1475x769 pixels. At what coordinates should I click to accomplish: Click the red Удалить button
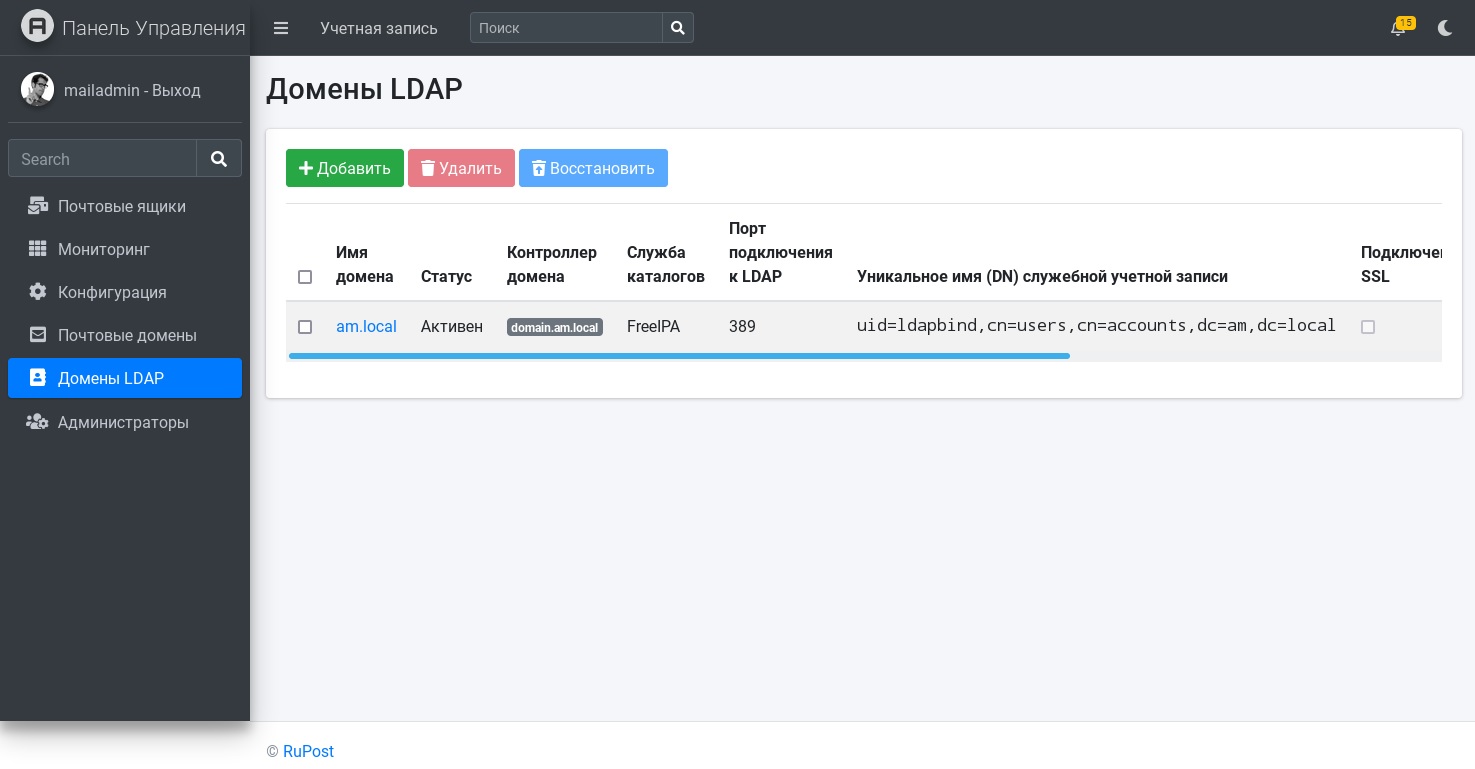[x=461, y=168]
